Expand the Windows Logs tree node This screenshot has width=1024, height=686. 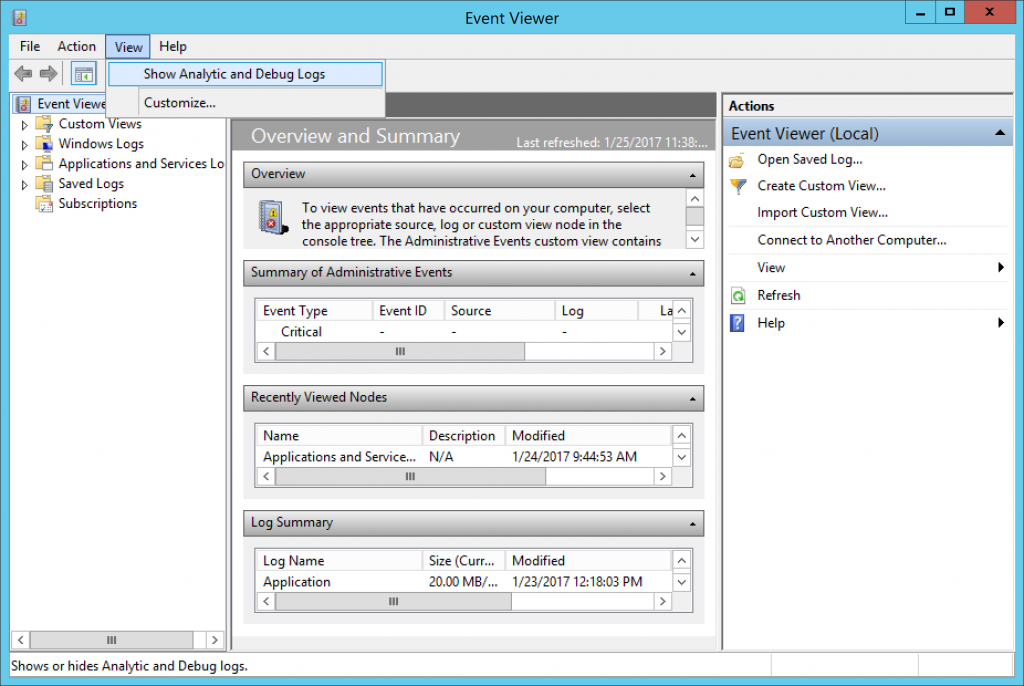(25, 143)
